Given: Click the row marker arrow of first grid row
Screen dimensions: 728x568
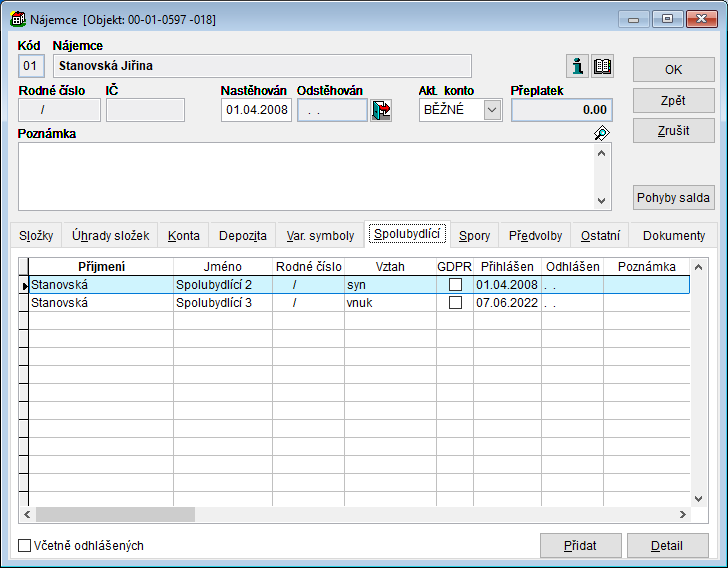Looking at the screenshot, I should point(24,285).
